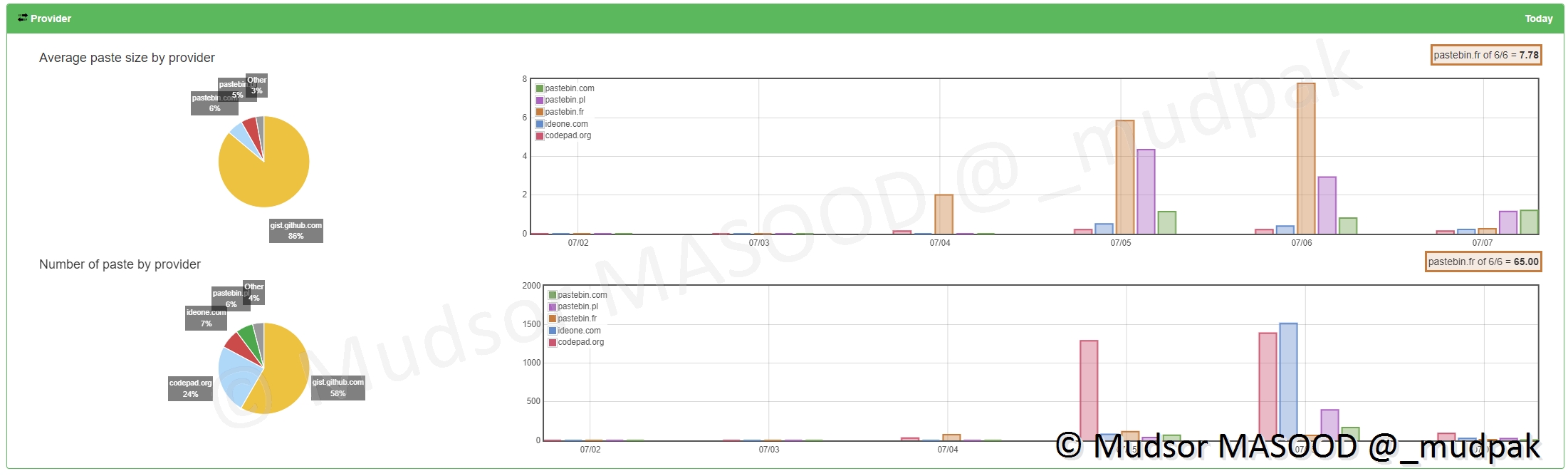The image size is (1568, 476).
Task: Click the codepad.org 24% pie label
Action: tap(190, 388)
